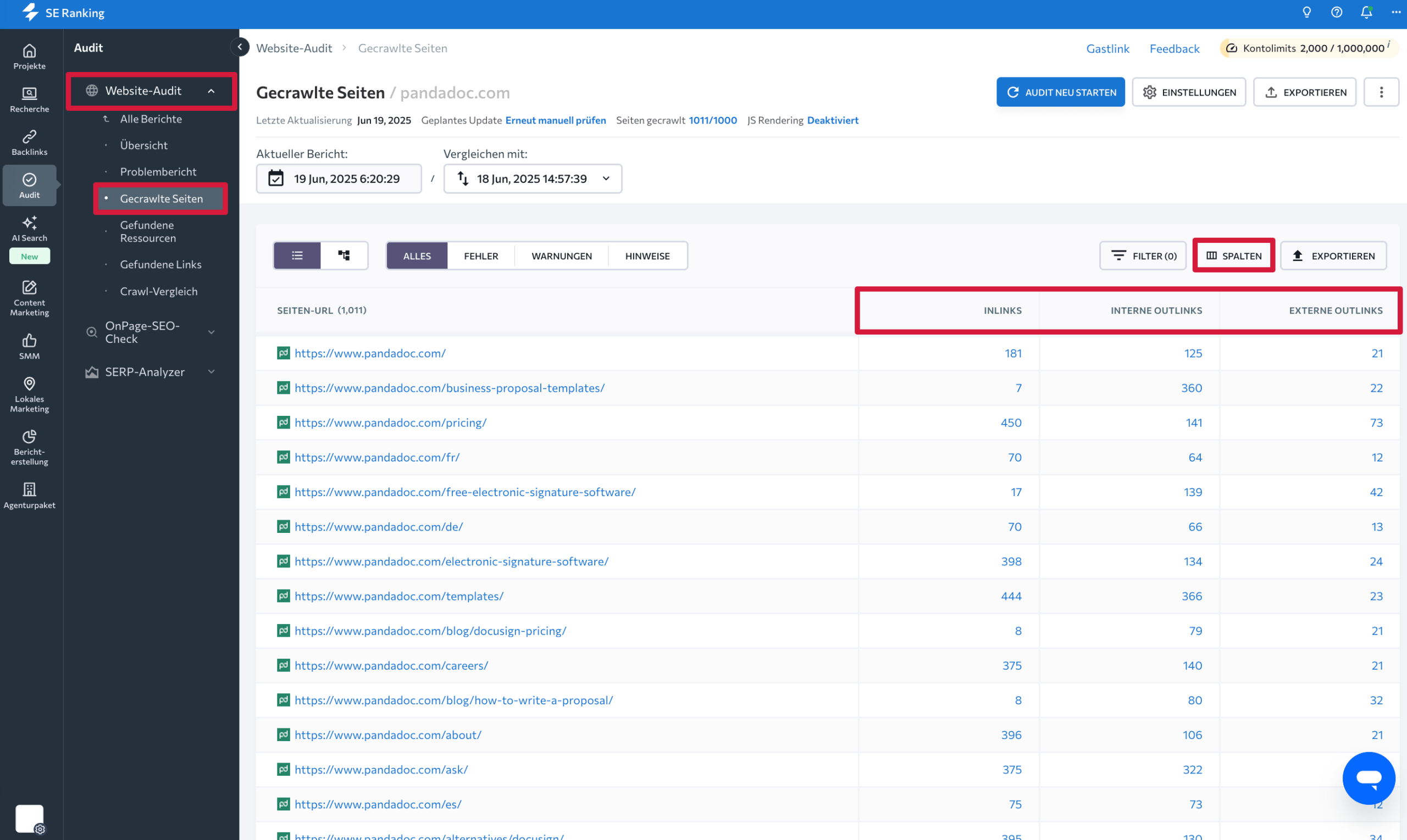Image resolution: width=1407 pixels, height=840 pixels.
Task: Click the calendar icon in Aktueller Bericht
Action: 276,179
